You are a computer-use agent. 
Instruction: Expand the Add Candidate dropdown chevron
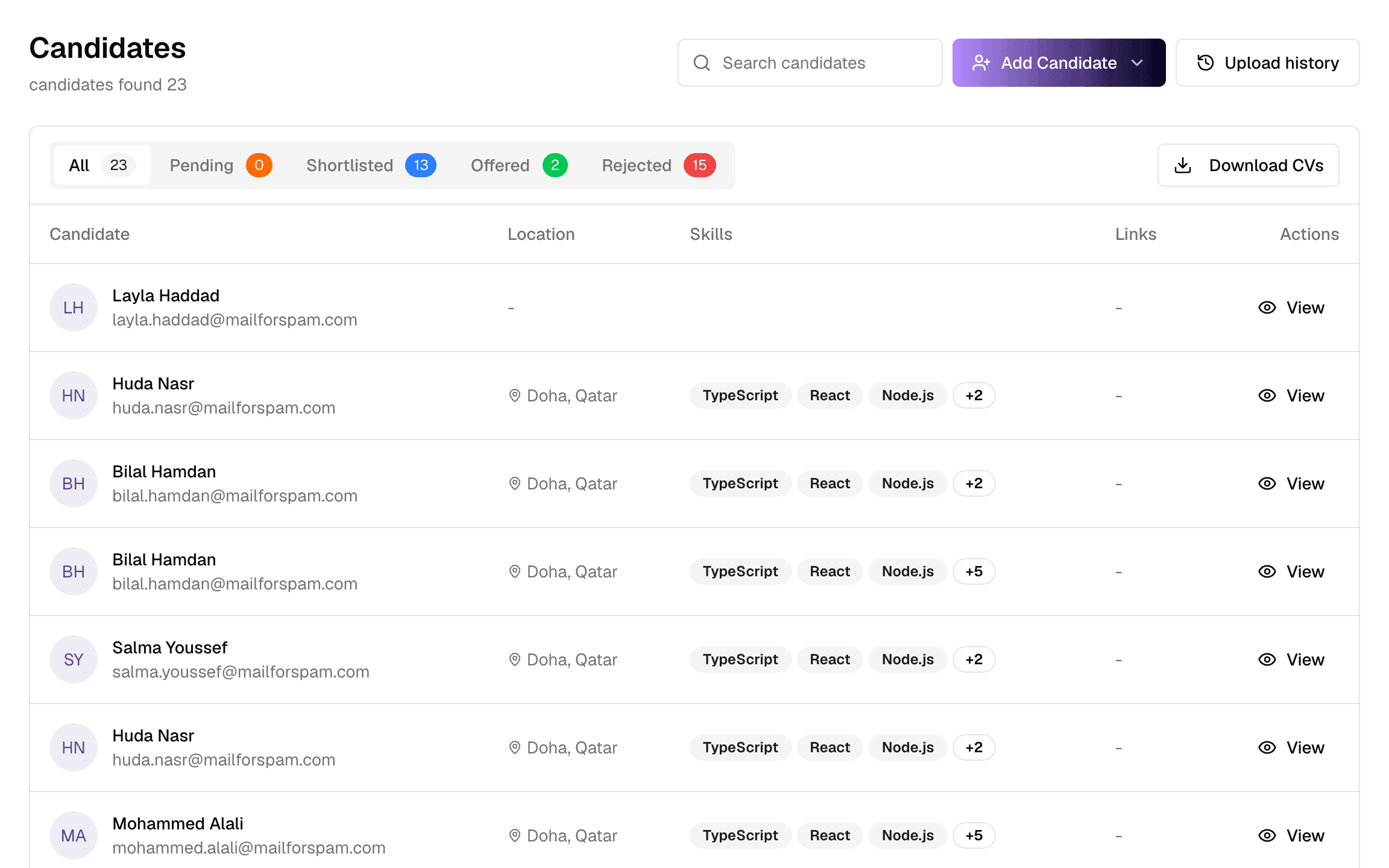(x=1137, y=63)
